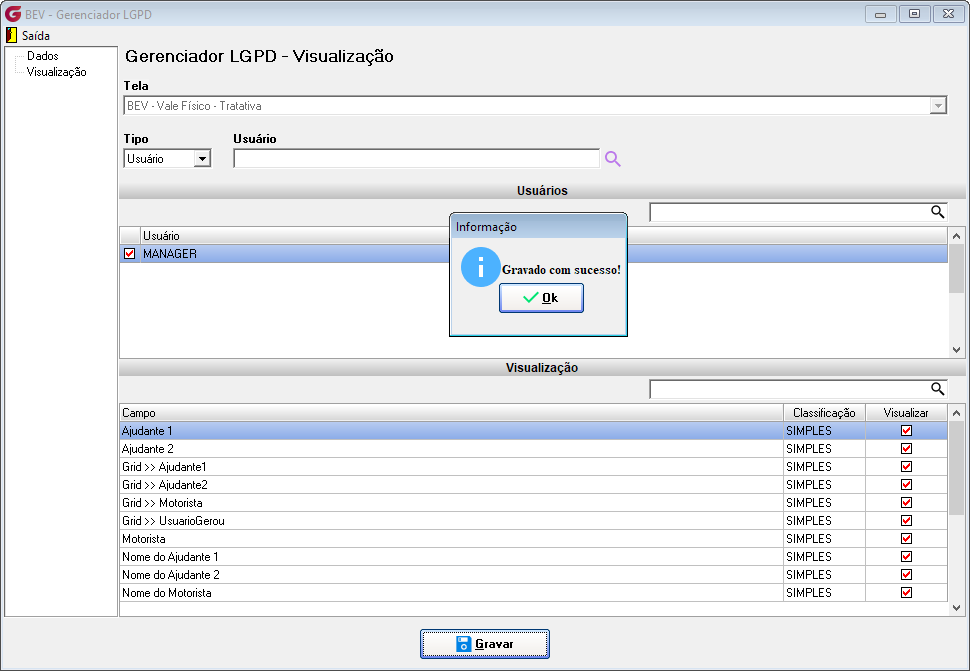Toggle Visualizar for Ajudante 1
Image resolution: width=970 pixels, height=671 pixels.
(906, 430)
